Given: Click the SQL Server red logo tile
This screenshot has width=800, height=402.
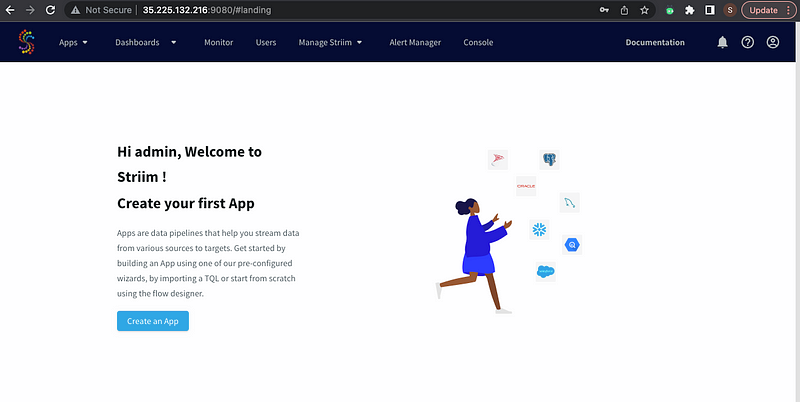Looking at the screenshot, I should click(497, 160).
